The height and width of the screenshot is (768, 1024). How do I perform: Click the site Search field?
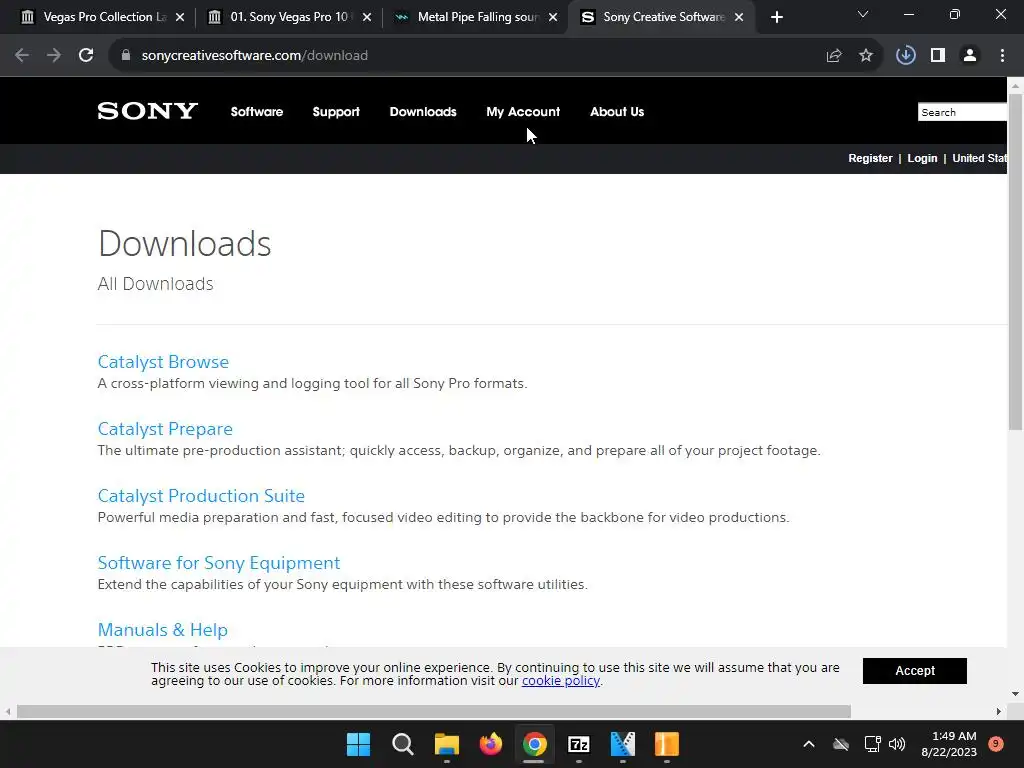[x=962, y=112]
